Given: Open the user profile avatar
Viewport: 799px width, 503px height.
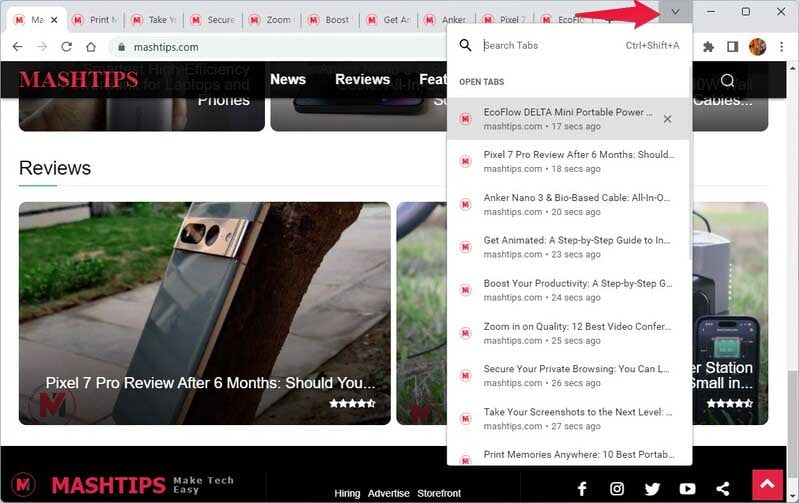Looking at the screenshot, I should [x=757, y=47].
